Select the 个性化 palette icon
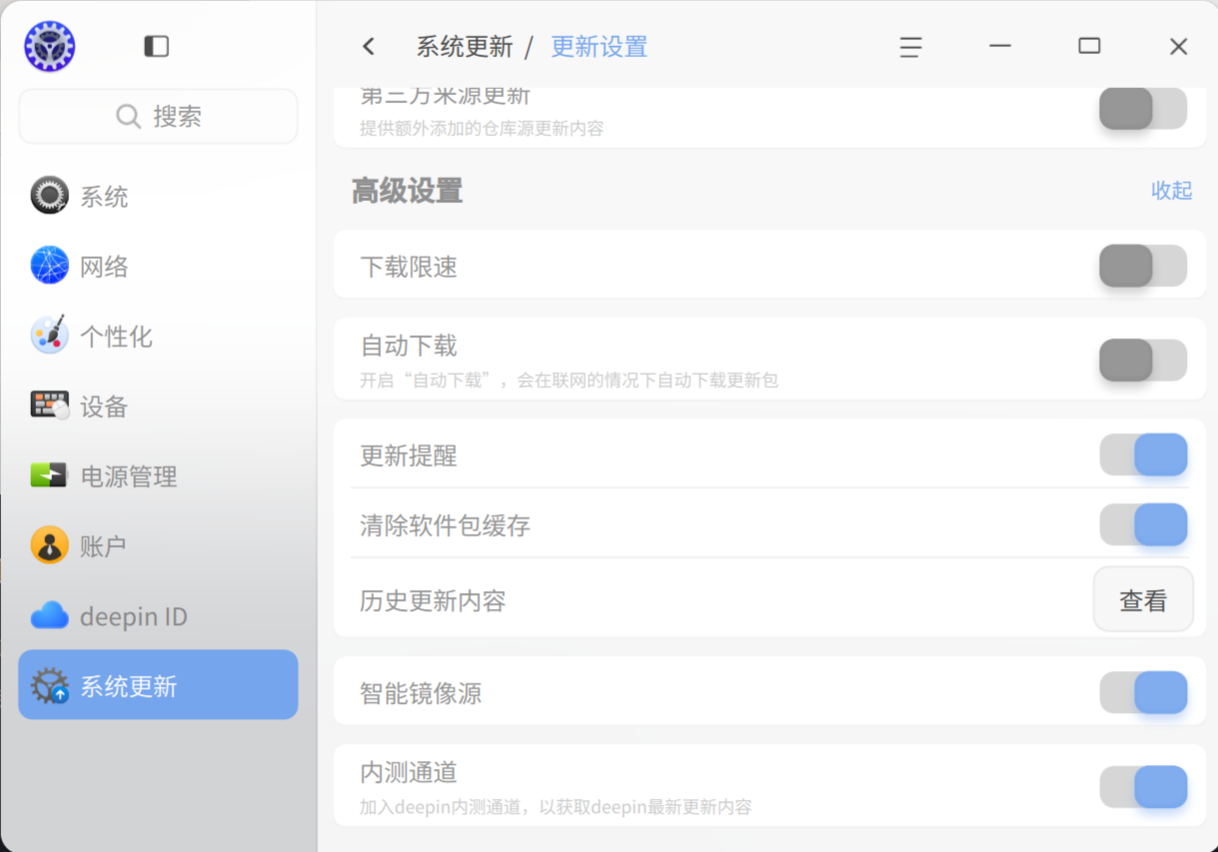Image resolution: width=1218 pixels, height=852 pixels. click(x=49, y=336)
